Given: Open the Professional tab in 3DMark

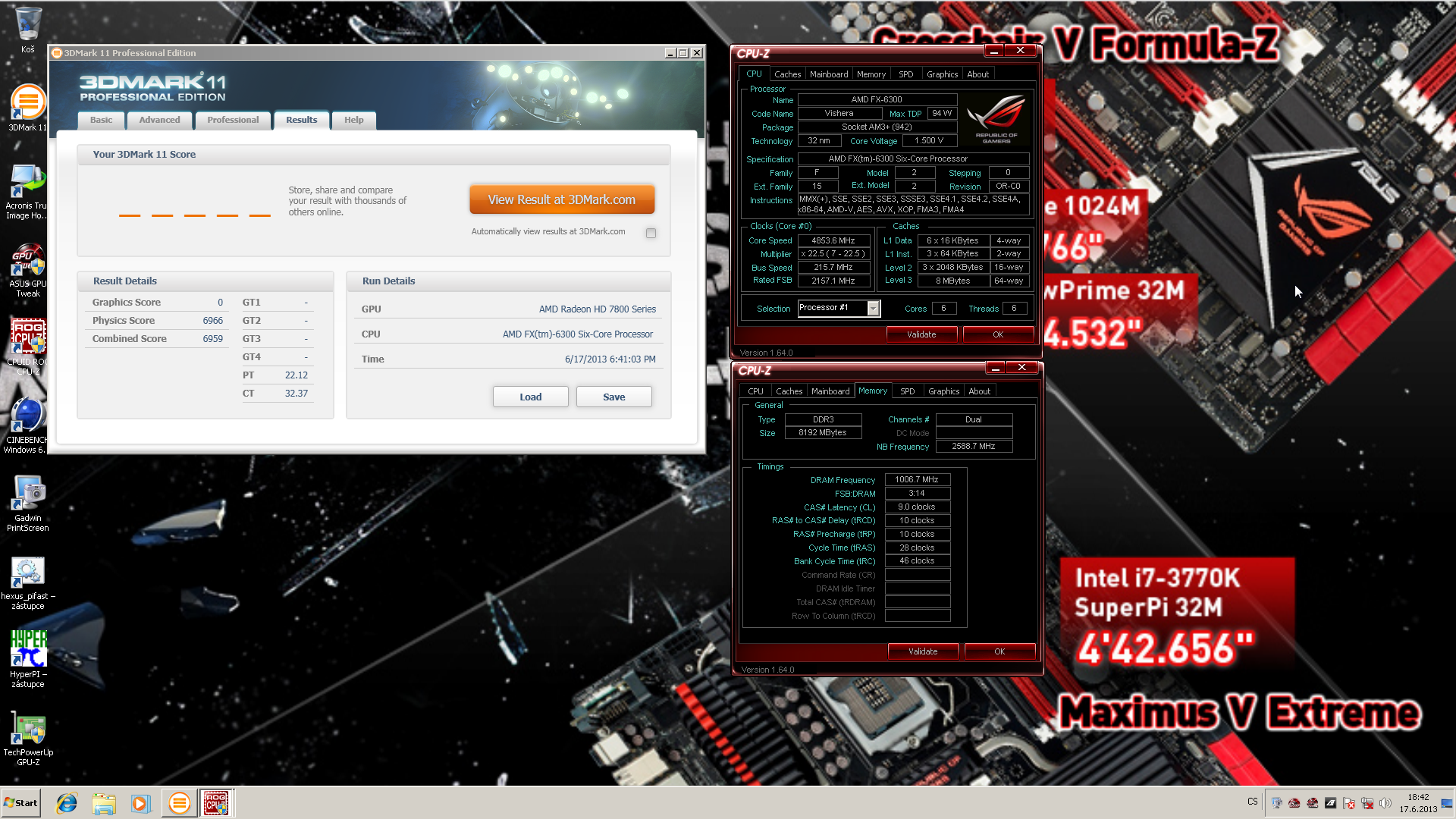Looking at the screenshot, I should pos(233,120).
